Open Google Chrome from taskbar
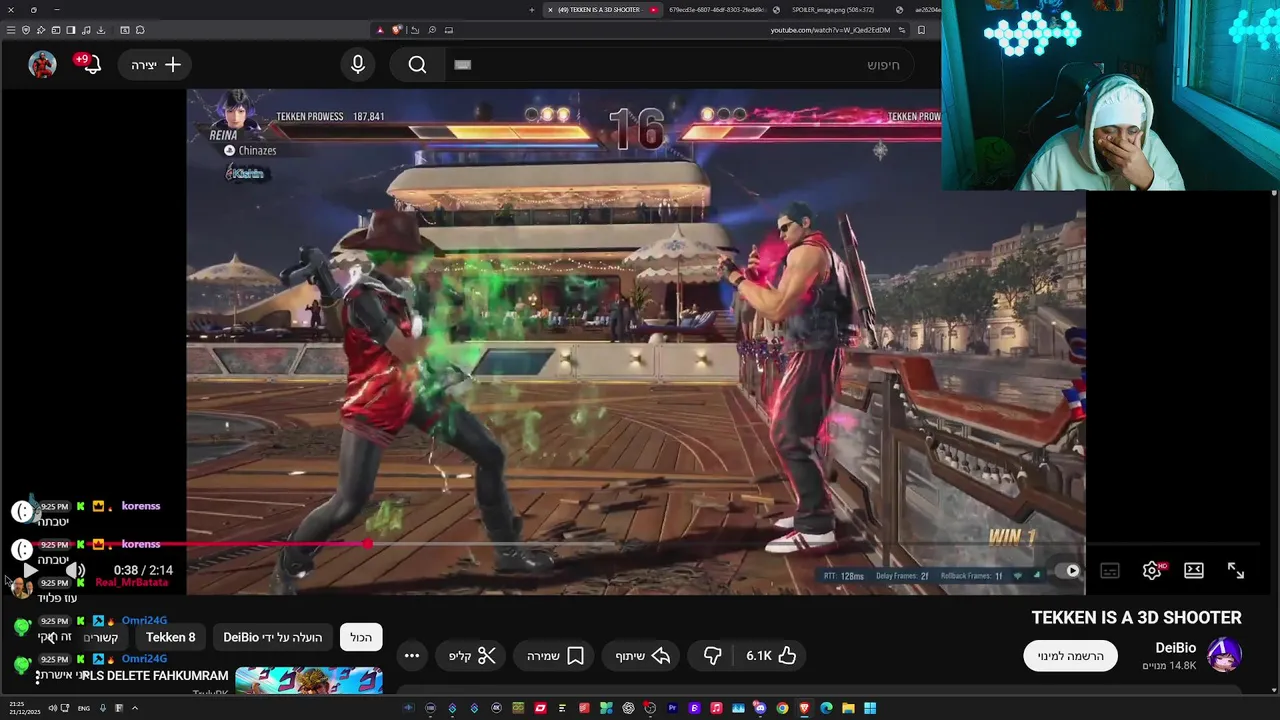This screenshot has height=720, width=1280. coord(782,709)
